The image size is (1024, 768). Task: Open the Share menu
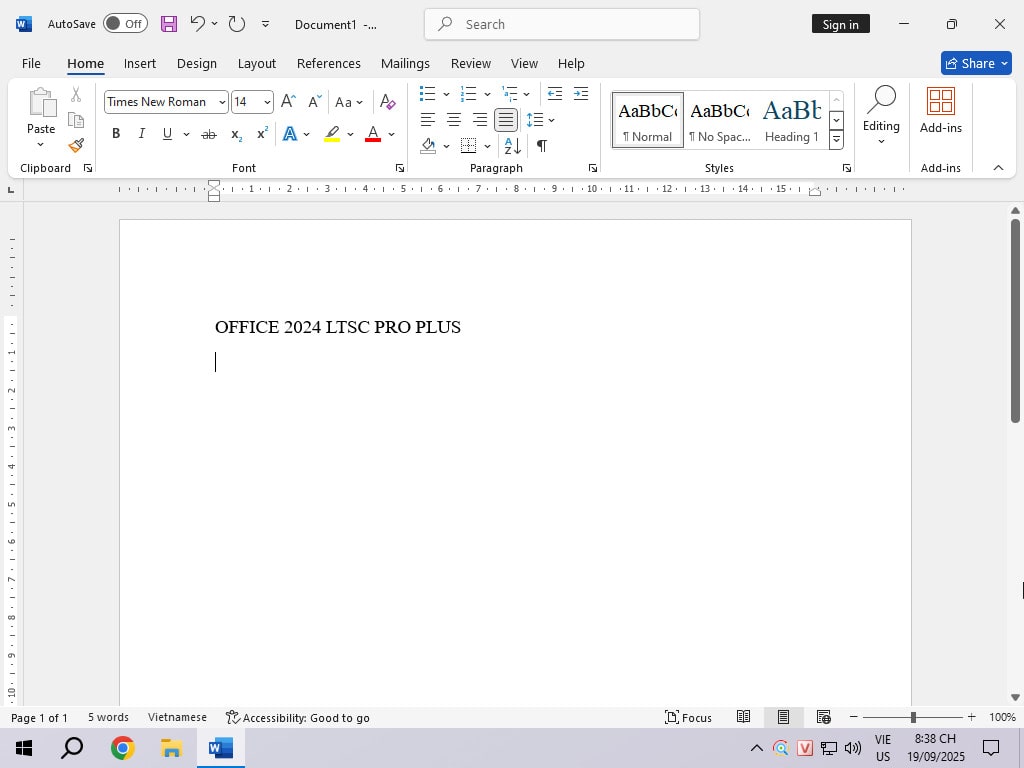(x=976, y=63)
